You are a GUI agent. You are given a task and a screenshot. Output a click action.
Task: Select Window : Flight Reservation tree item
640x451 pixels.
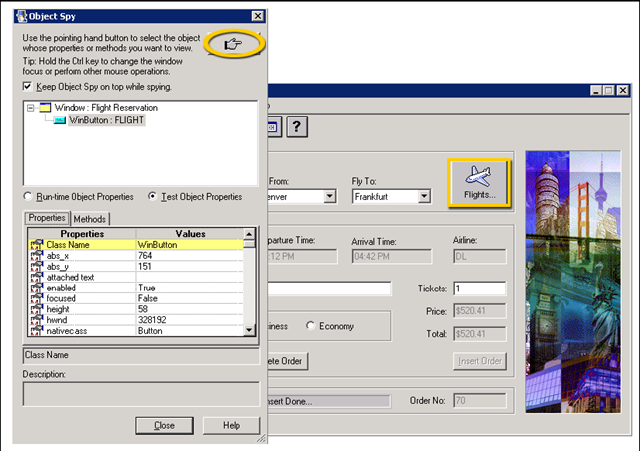pos(106,108)
